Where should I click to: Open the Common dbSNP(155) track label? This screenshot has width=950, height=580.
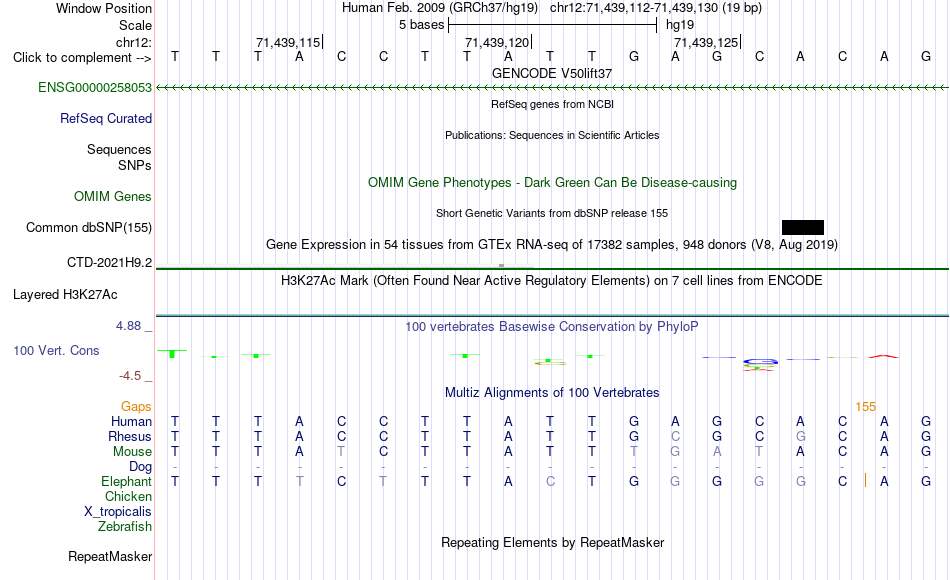(89, 228)
